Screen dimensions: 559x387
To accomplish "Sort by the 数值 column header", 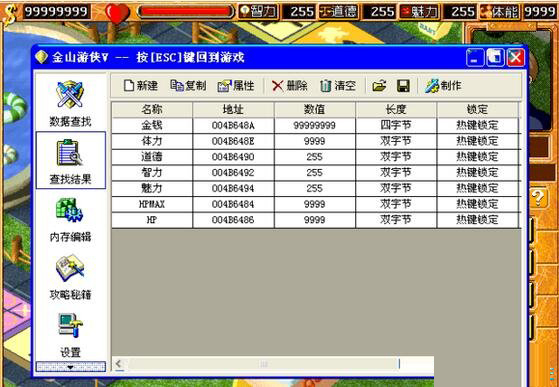I will click(314, 110).
